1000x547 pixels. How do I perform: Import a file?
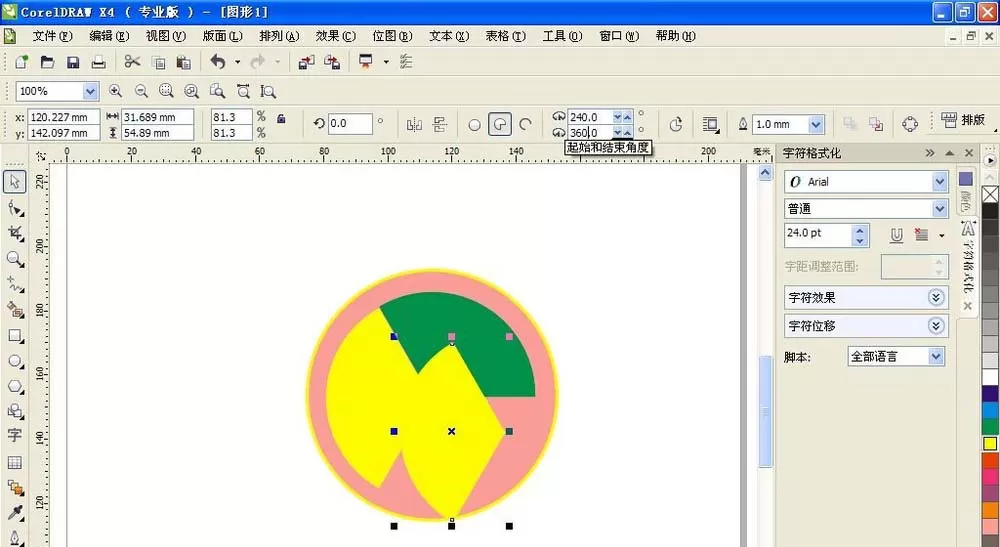click(307, 62)
